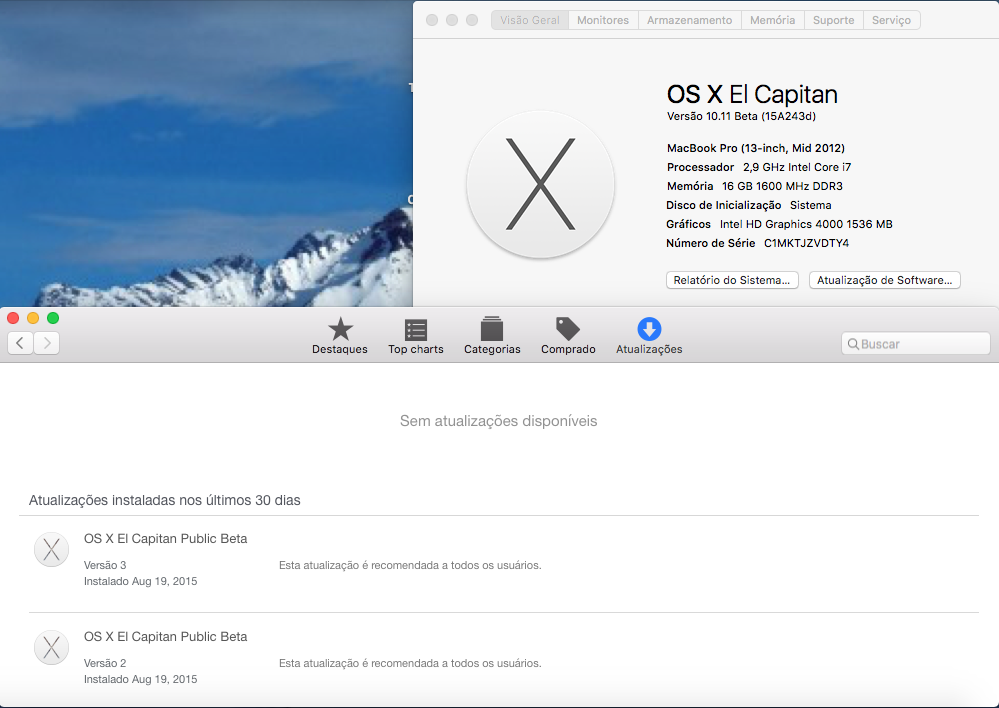Open the Comprado tag icon
Image resolution: width=999 pixels, height=708 pixels.
click(x=568, y=329)
